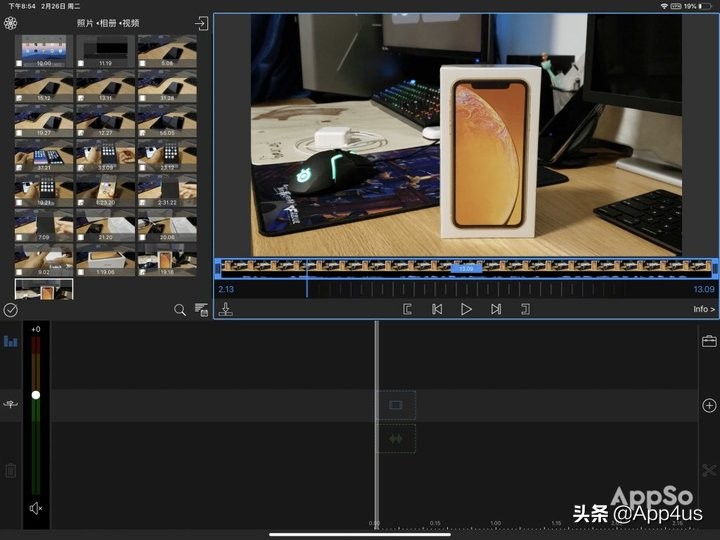Tap the trash delete icon

click(x=11, y=470)
